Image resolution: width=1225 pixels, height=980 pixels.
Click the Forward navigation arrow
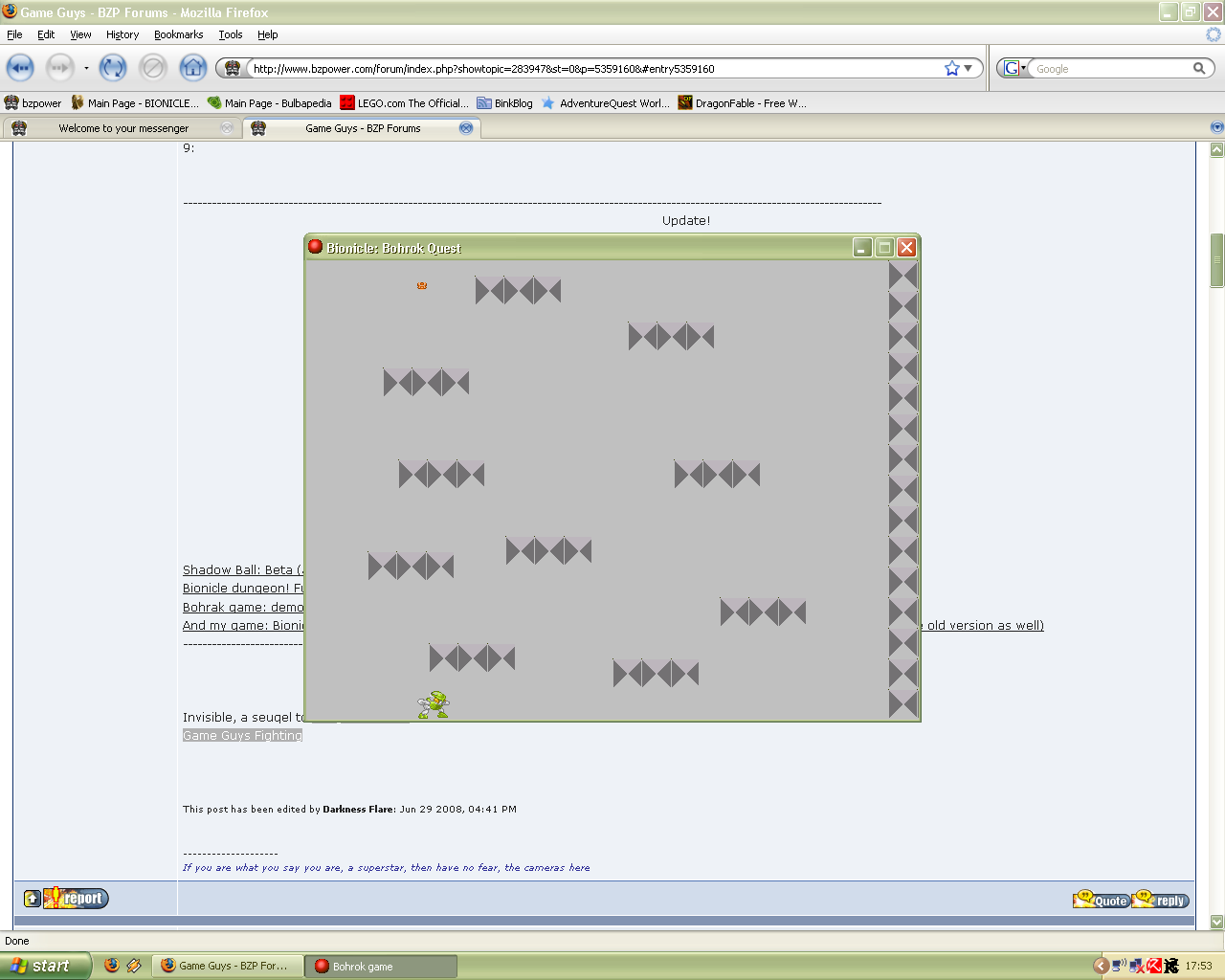(x=59, y=68)
